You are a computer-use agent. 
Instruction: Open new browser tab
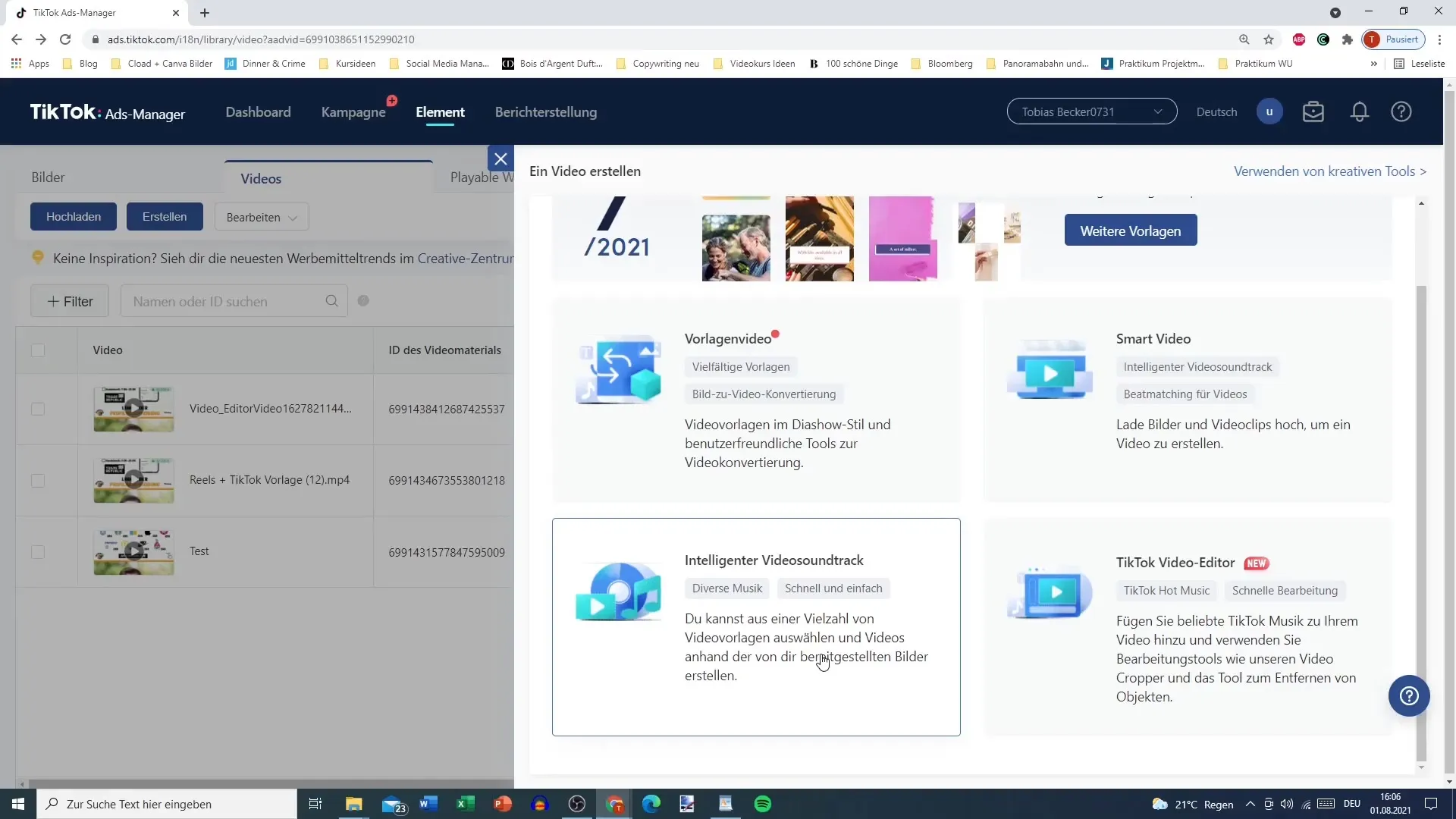pyautogui.click(x=205, y=13)
